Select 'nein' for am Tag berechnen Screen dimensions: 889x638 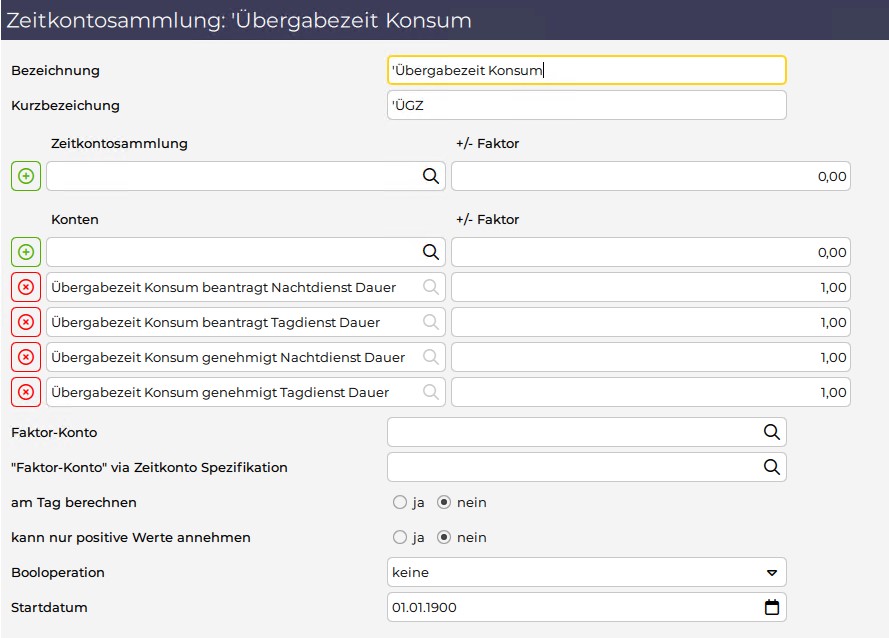coord(444,502)
